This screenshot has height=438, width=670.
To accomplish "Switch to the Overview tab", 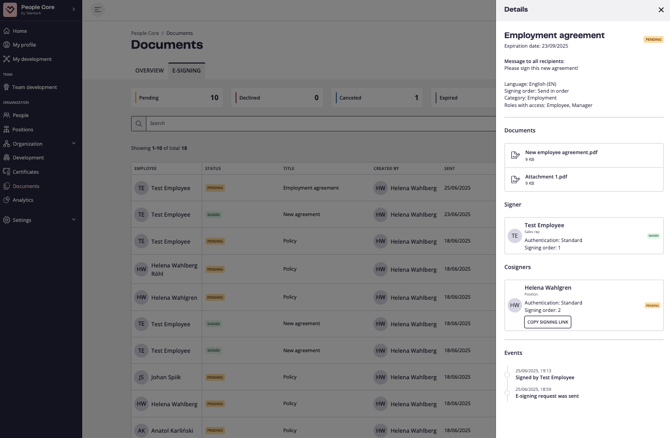I will point(149,71).
